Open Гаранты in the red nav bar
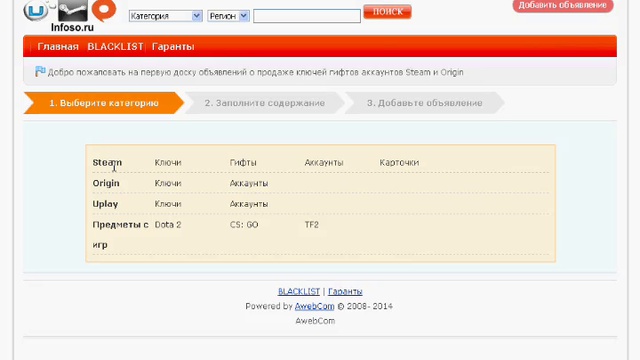The image size is (640, 360). pos(173,47)
